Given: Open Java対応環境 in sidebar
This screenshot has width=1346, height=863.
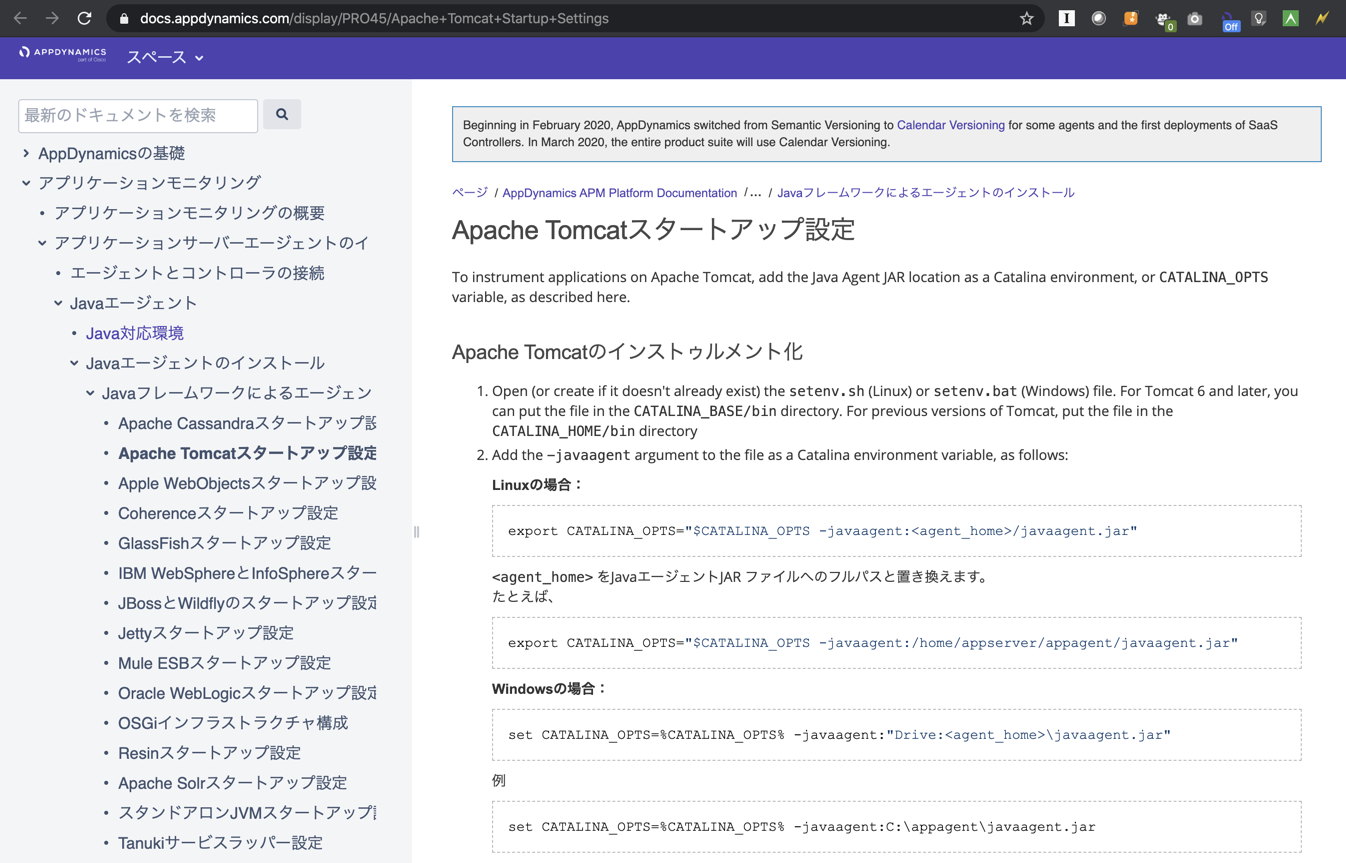Looking at the screenshot, I should coord(134,333).
